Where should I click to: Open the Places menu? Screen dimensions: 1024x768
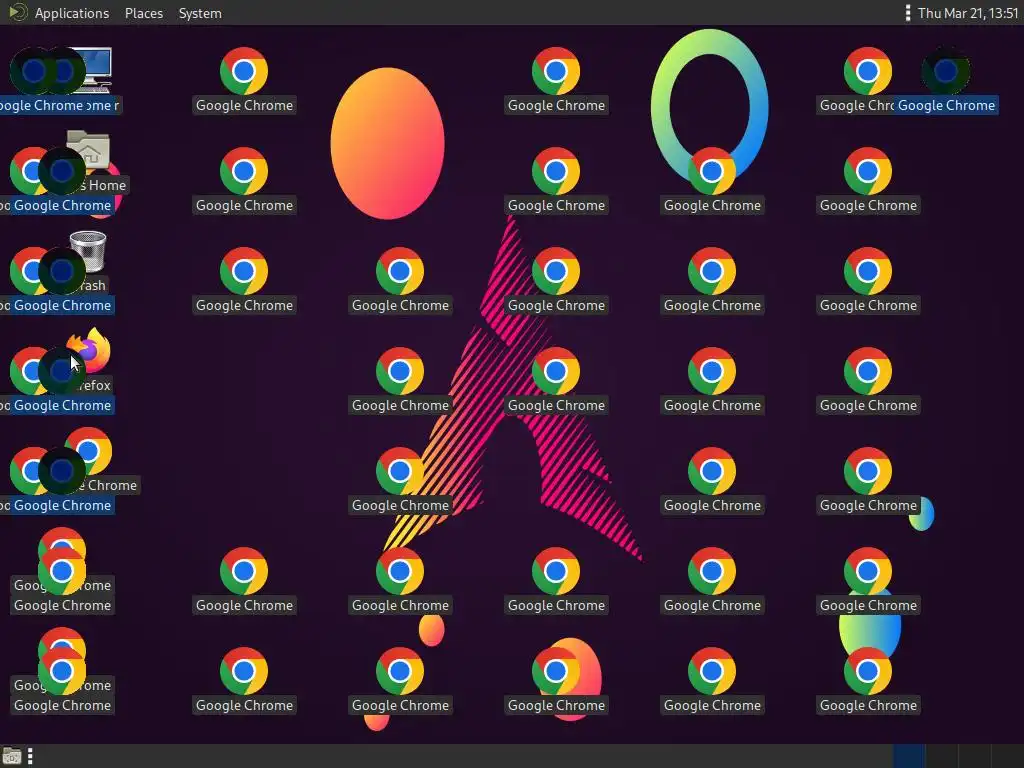click(144, 13)
